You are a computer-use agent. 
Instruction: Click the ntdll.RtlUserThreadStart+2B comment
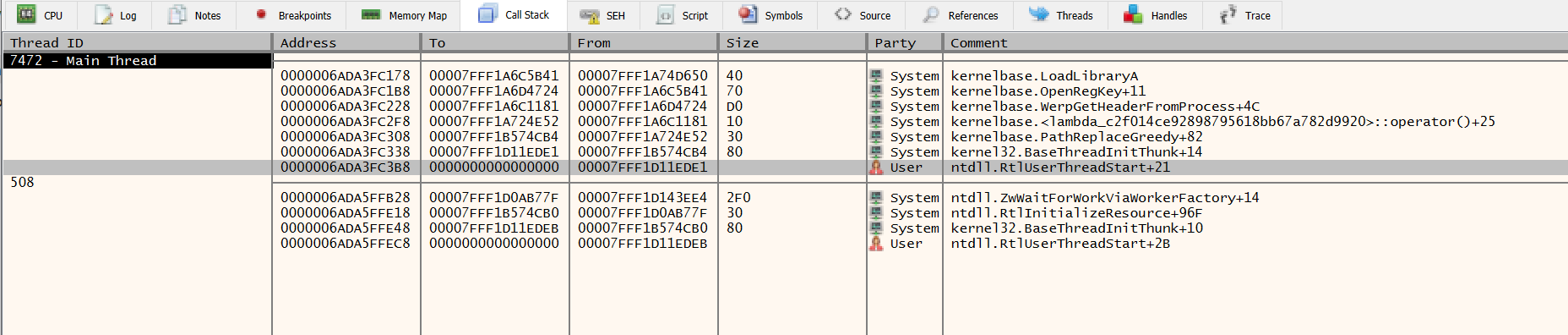coord(1060,244)
